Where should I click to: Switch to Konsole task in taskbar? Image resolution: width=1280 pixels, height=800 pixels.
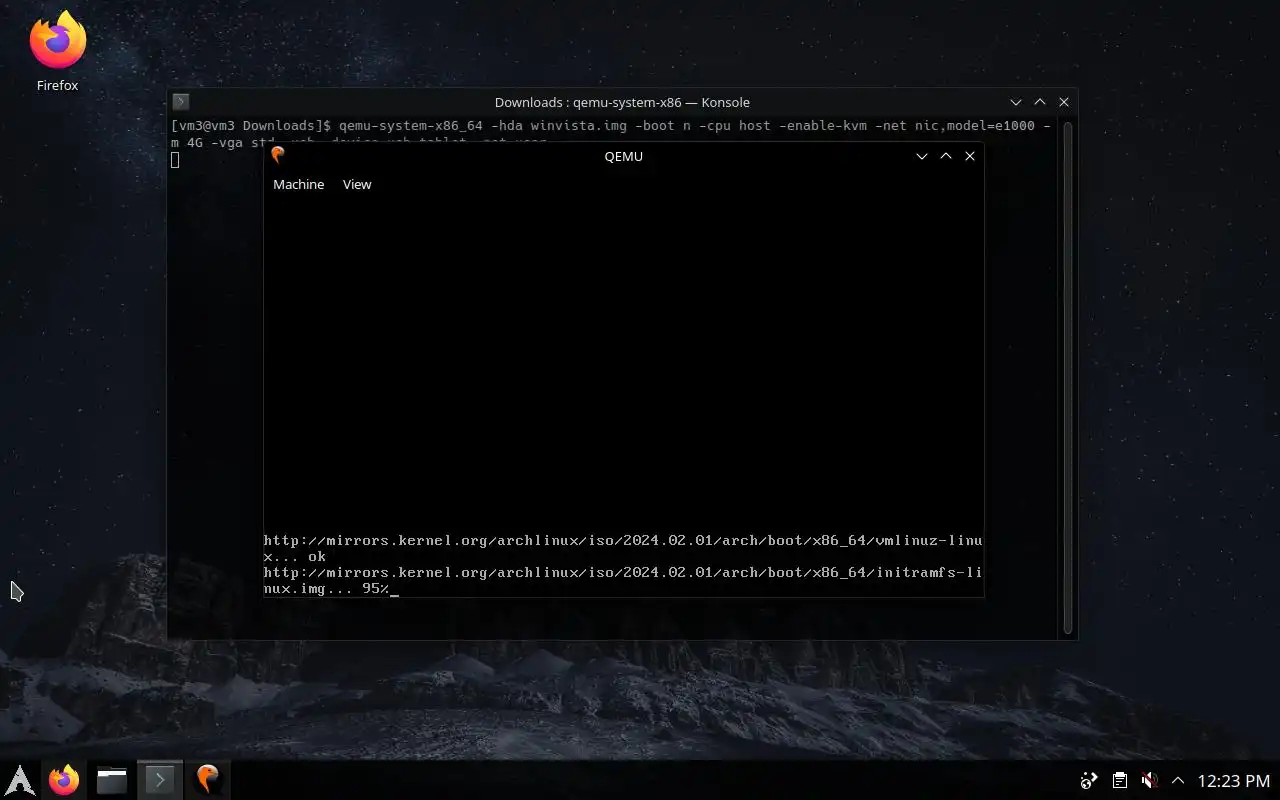click(159, 779)
